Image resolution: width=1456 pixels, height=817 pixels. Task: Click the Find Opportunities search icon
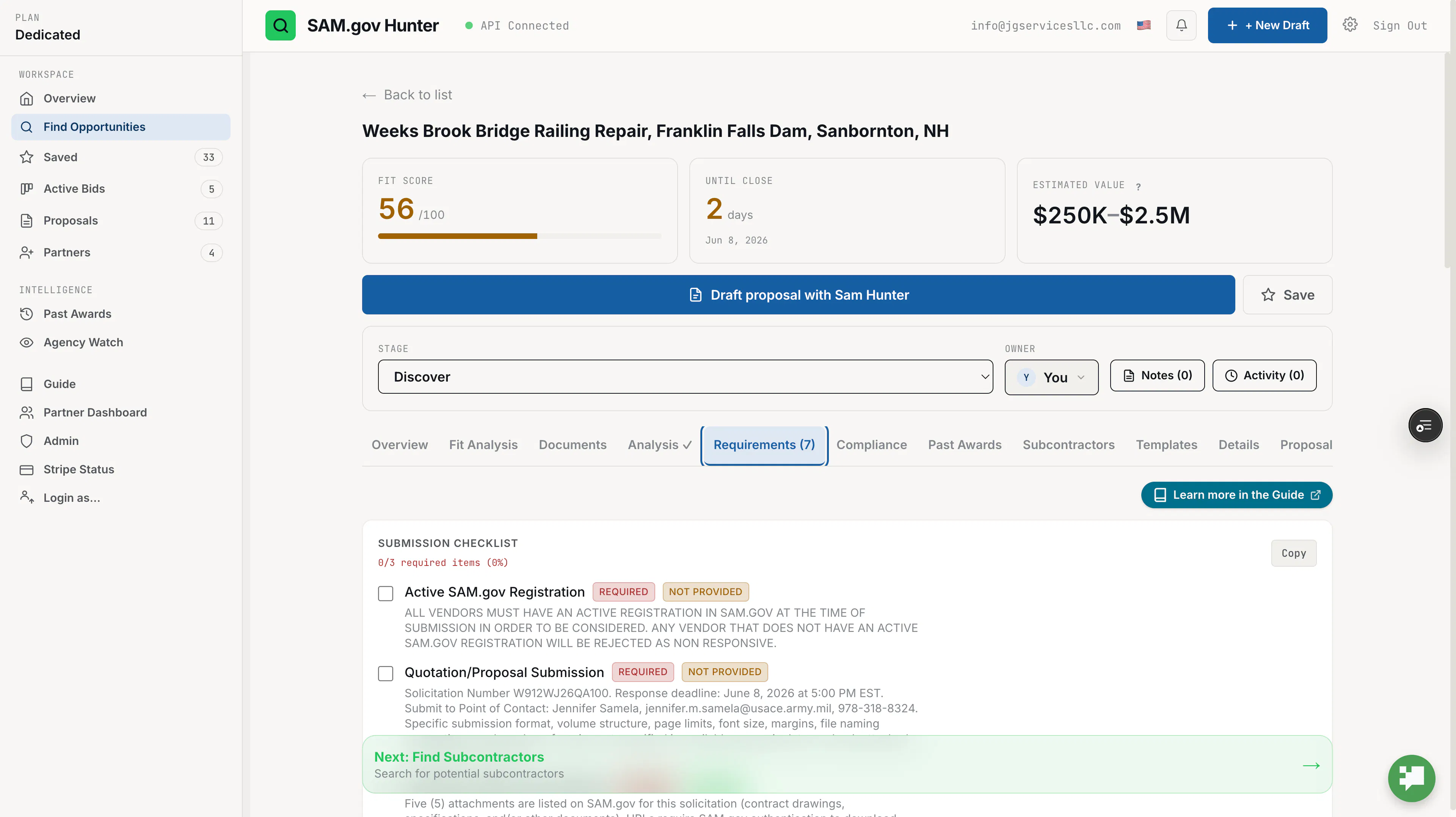pos(27,127)
